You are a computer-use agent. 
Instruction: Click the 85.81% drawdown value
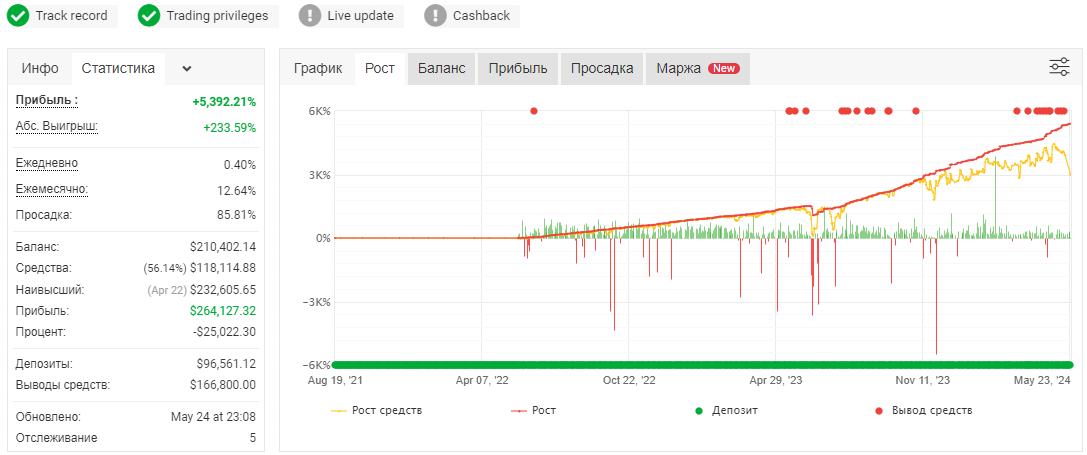click(237, 215)
